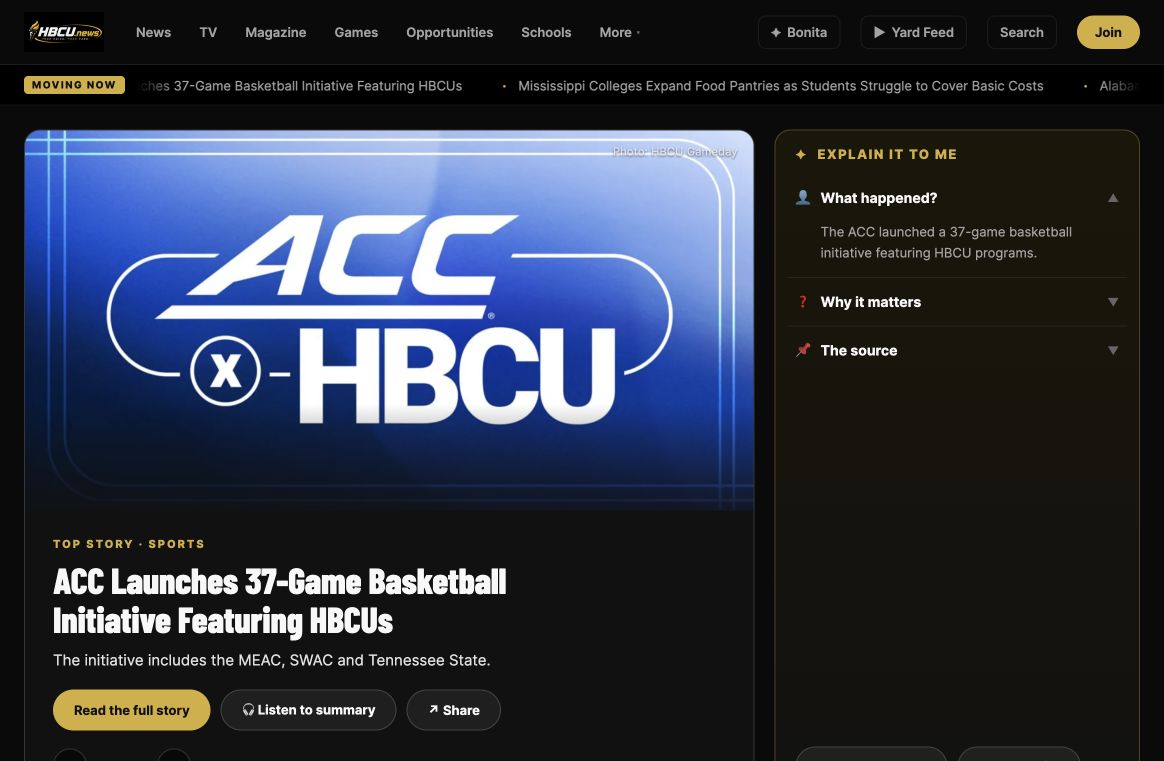The image size is (1164, 761).
Task: Click the red question mark icon
Action: pyautogui.click(x=802, y=302)
